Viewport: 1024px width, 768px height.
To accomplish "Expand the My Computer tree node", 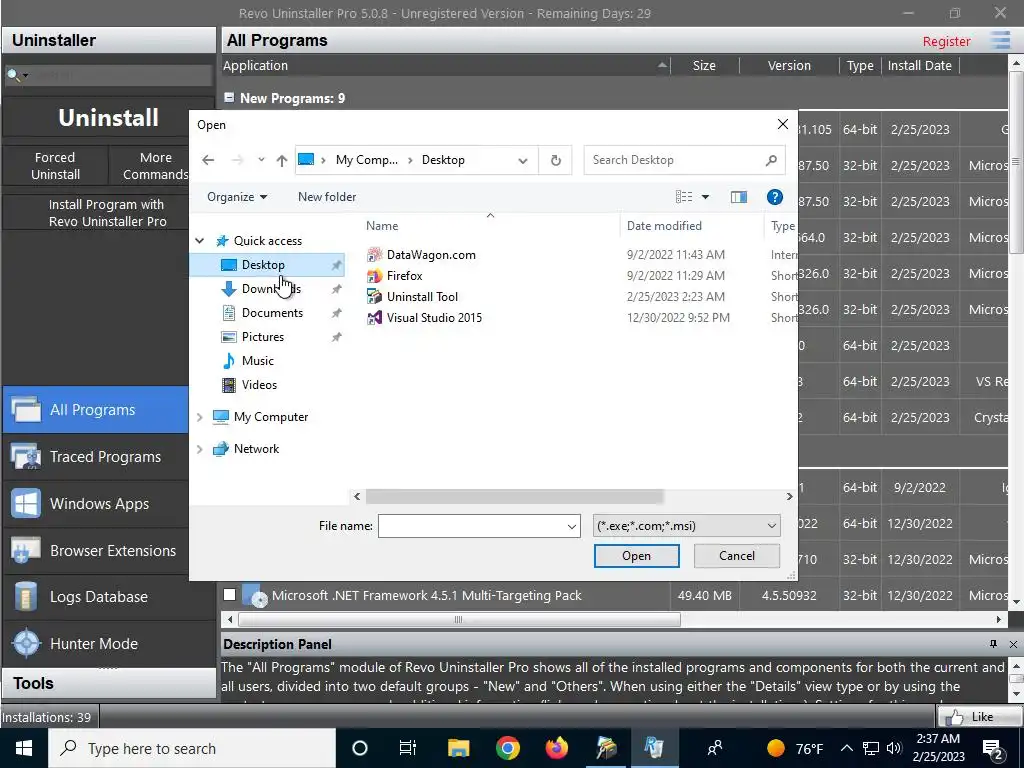I will tap(200, 417).
